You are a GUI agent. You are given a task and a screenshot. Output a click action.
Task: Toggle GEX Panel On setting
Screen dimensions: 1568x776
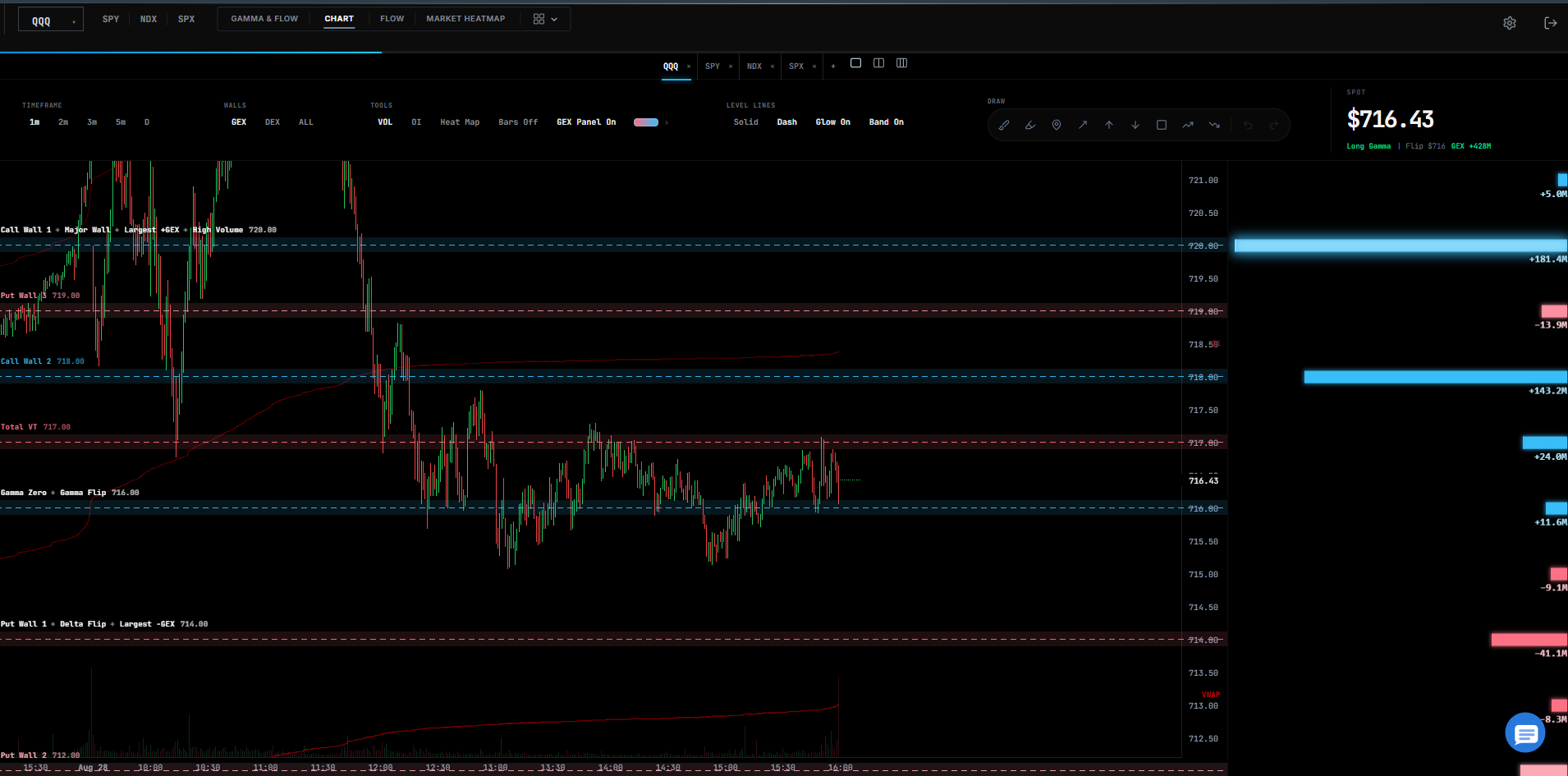(586, 122)
